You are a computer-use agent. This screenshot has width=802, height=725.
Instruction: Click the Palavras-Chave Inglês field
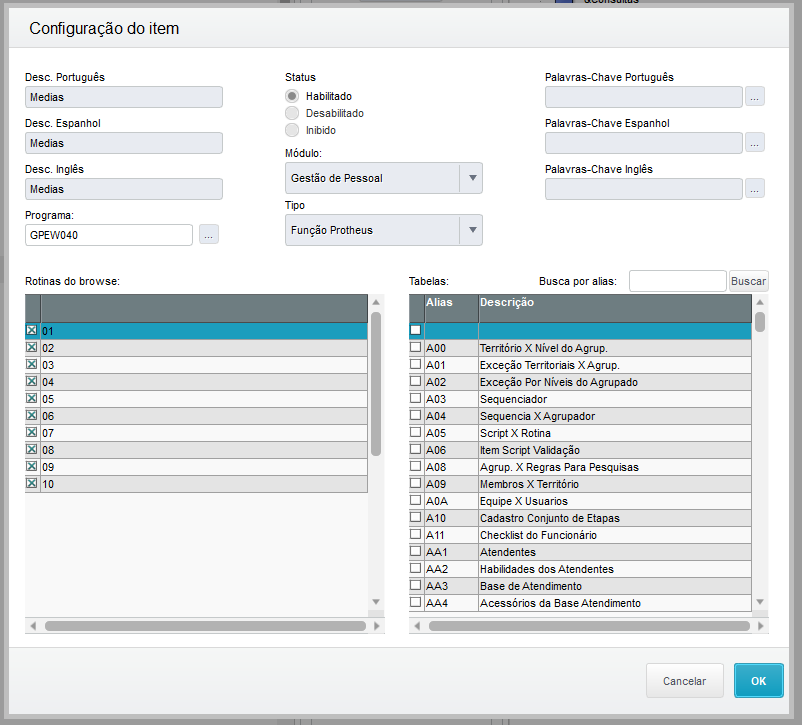pyautogui.click(x=643, y=189)
